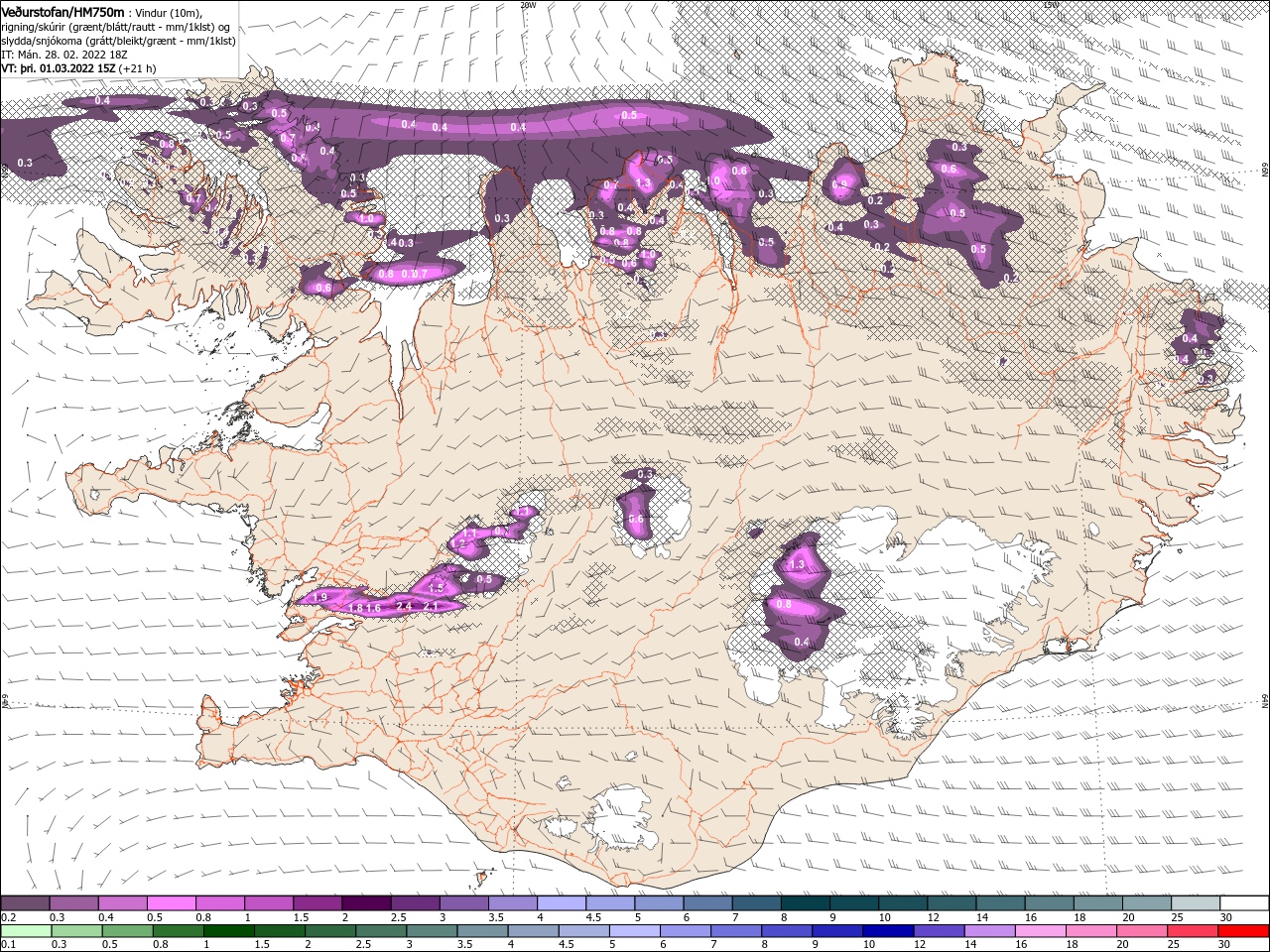Click the 1.9 precipitation value near the west coast
This screenshot has width=1270, height=952.
(319, 597)
